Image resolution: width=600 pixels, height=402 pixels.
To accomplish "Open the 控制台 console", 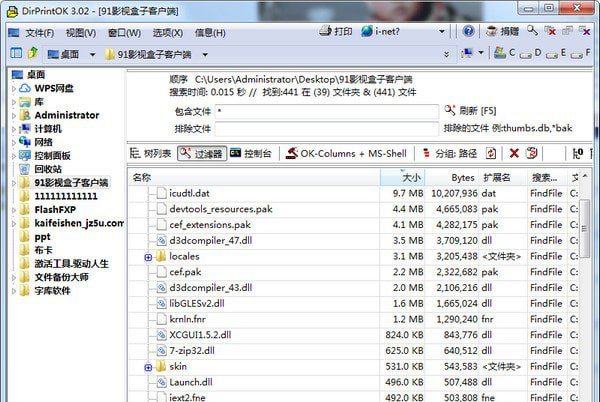I will (251, 153).
